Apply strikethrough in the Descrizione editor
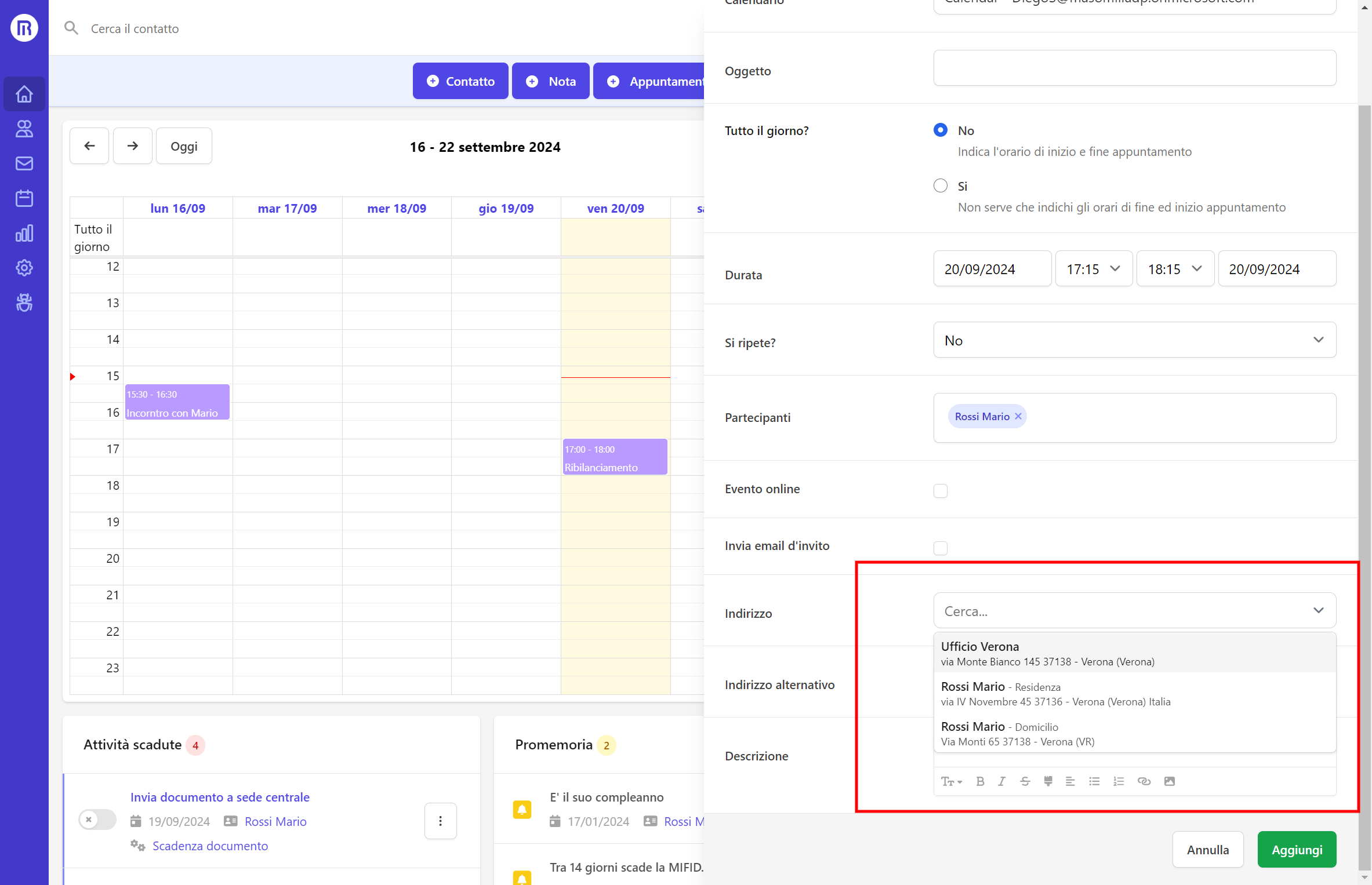The width and height of the screenshot is (1372, 885). 1025,781
